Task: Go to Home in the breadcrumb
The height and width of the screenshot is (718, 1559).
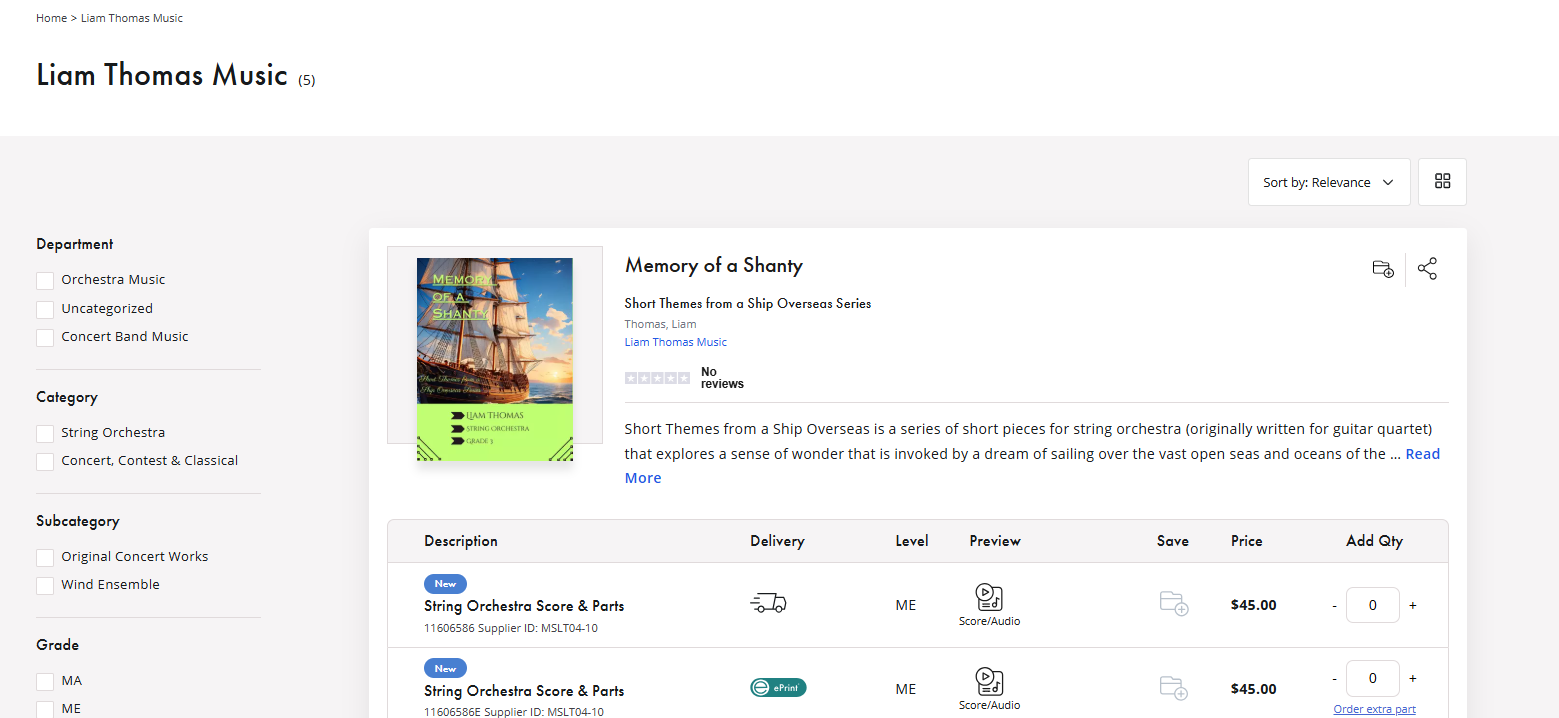Action: pos(51,18)
